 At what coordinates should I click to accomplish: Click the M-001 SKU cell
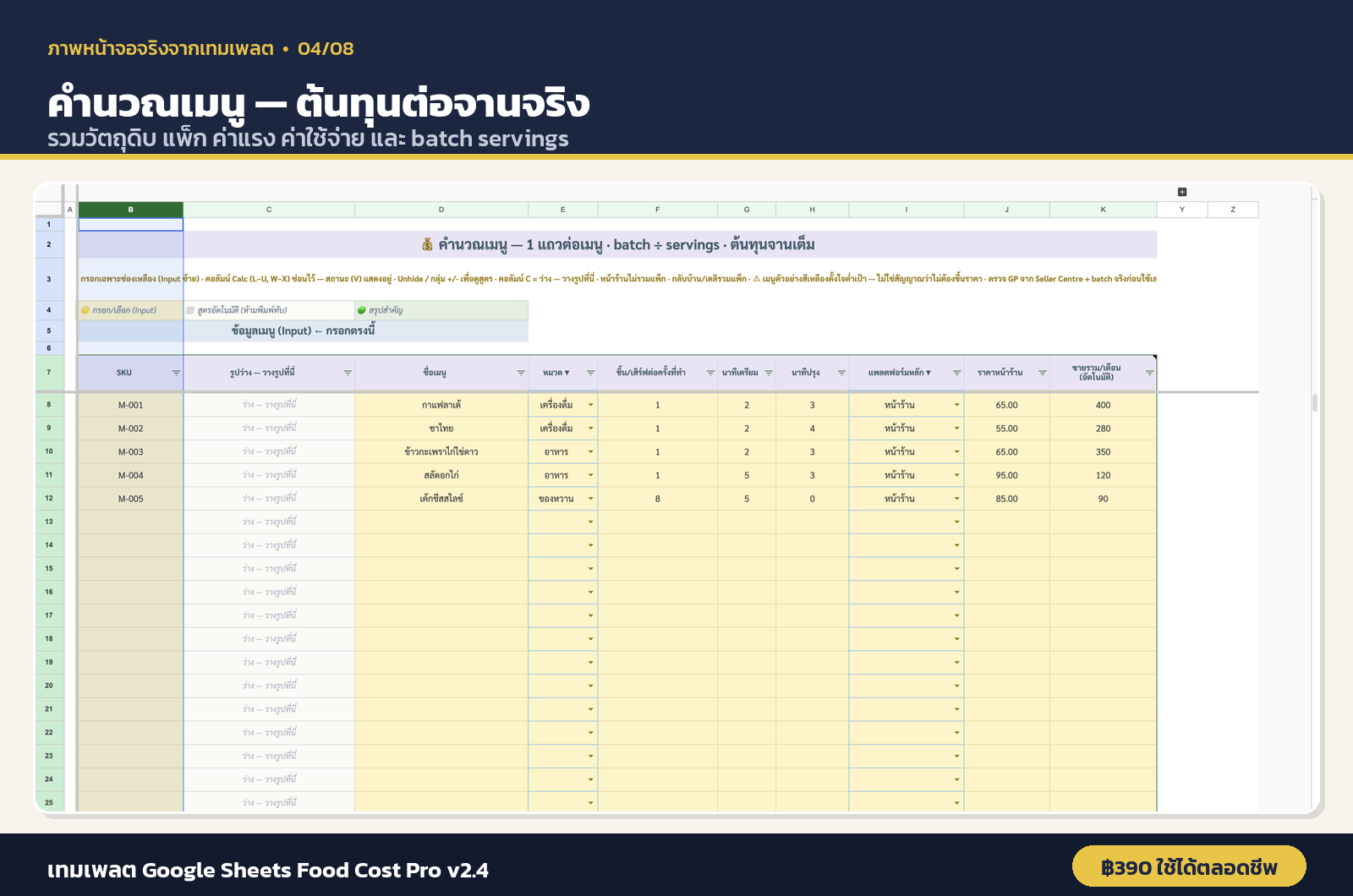coord(130,405)
